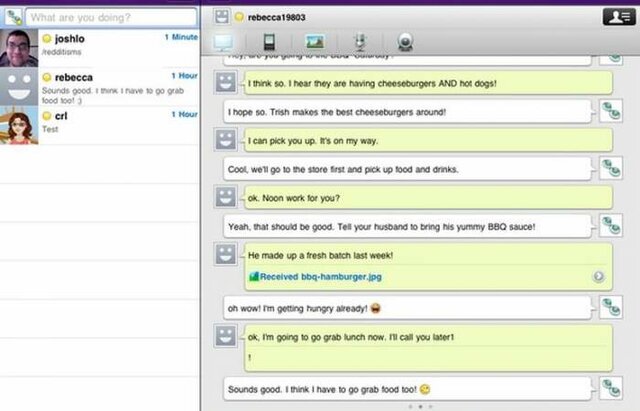Click crl's last message 'Test'

50,129
